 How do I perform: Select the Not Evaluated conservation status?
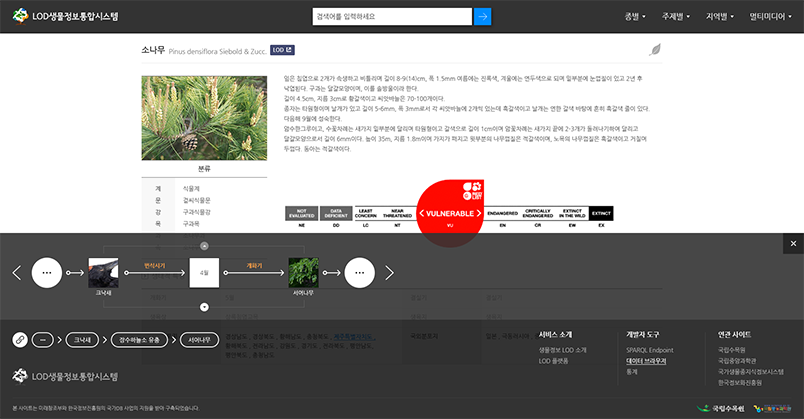302,213
